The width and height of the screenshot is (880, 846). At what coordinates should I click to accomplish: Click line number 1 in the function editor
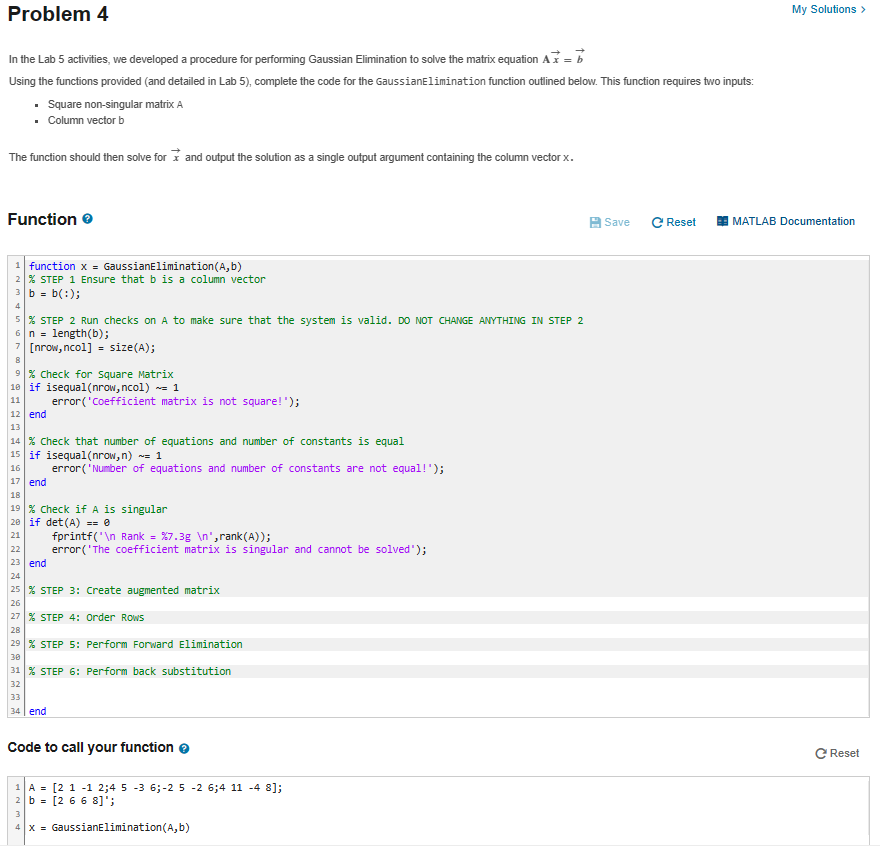pyautogui.click(x=15, y=266)
